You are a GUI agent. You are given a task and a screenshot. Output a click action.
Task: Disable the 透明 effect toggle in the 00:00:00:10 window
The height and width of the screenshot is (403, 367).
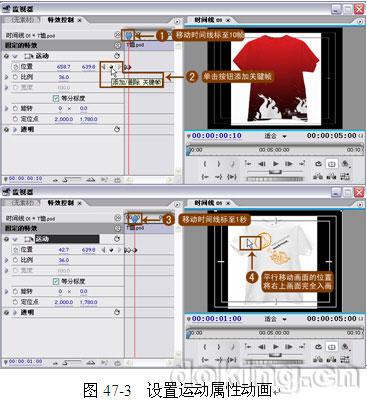(x=6, y=129)
